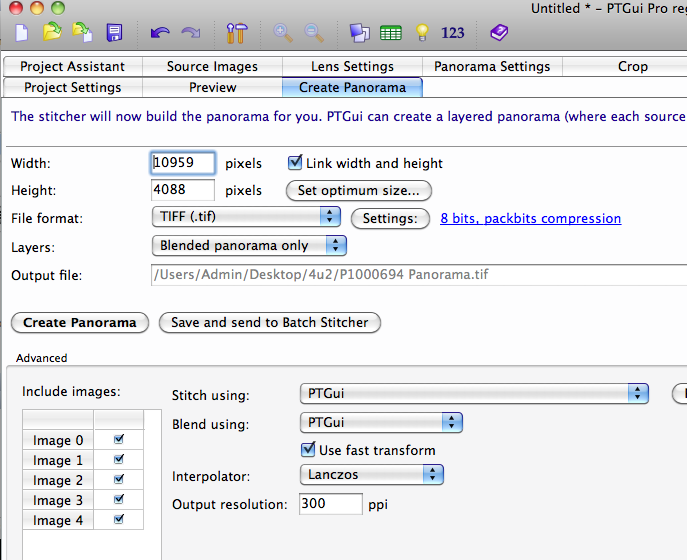Open the Layers Blended panorama dropdown
Image resolution: width=687 pixels, height=560 pixels.
pos(249,246)
